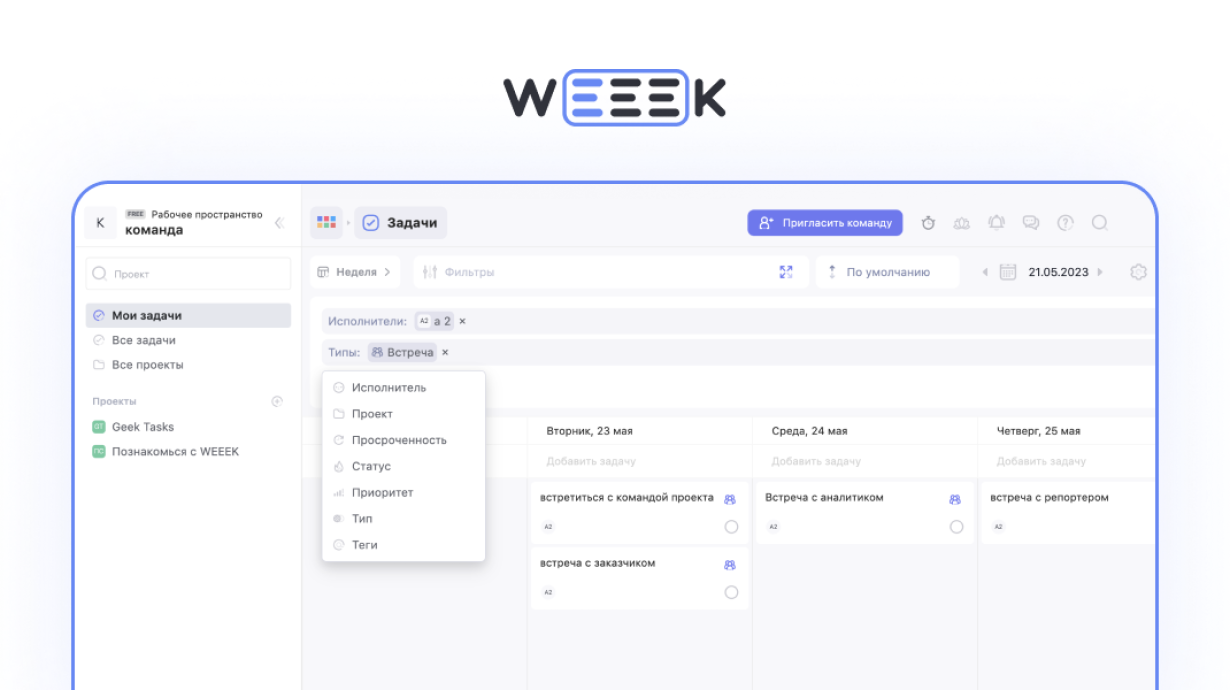The height and width of the screenshot is (690, 1230).
Task: Click the search magnifier icon in header
Action: click(1099, 223)
